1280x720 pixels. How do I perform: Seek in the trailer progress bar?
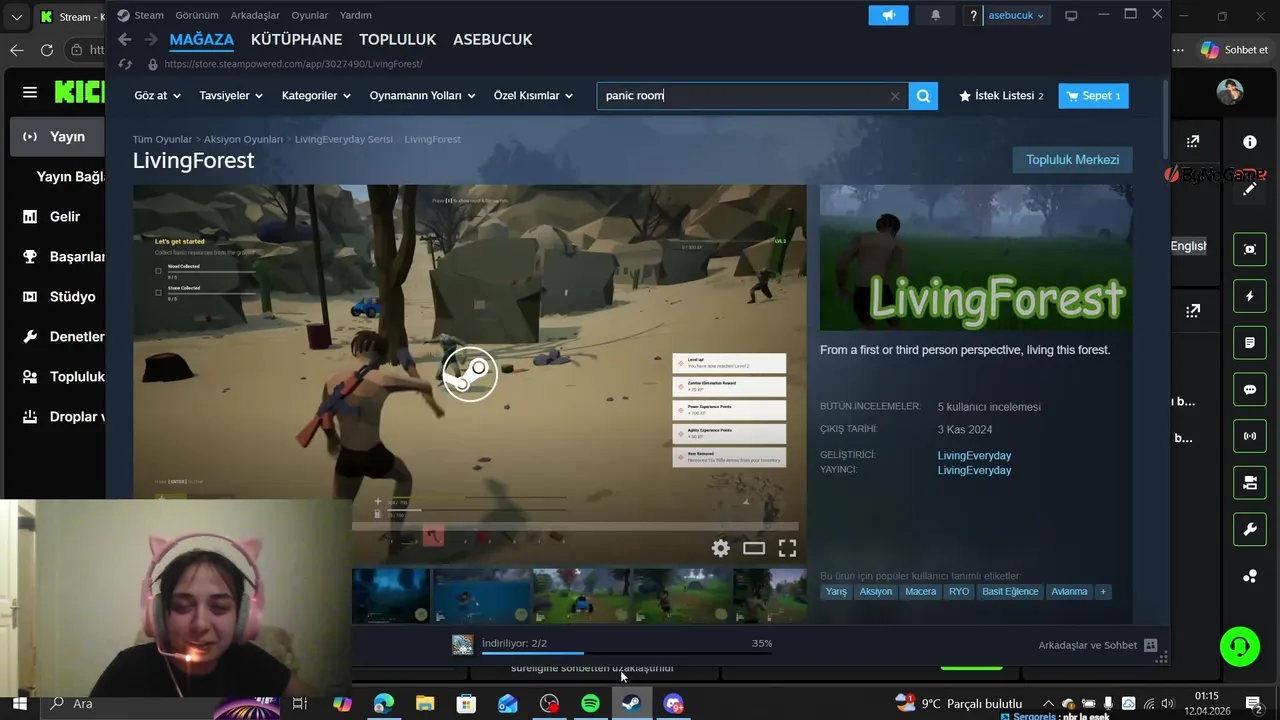(x=575, y=526)
